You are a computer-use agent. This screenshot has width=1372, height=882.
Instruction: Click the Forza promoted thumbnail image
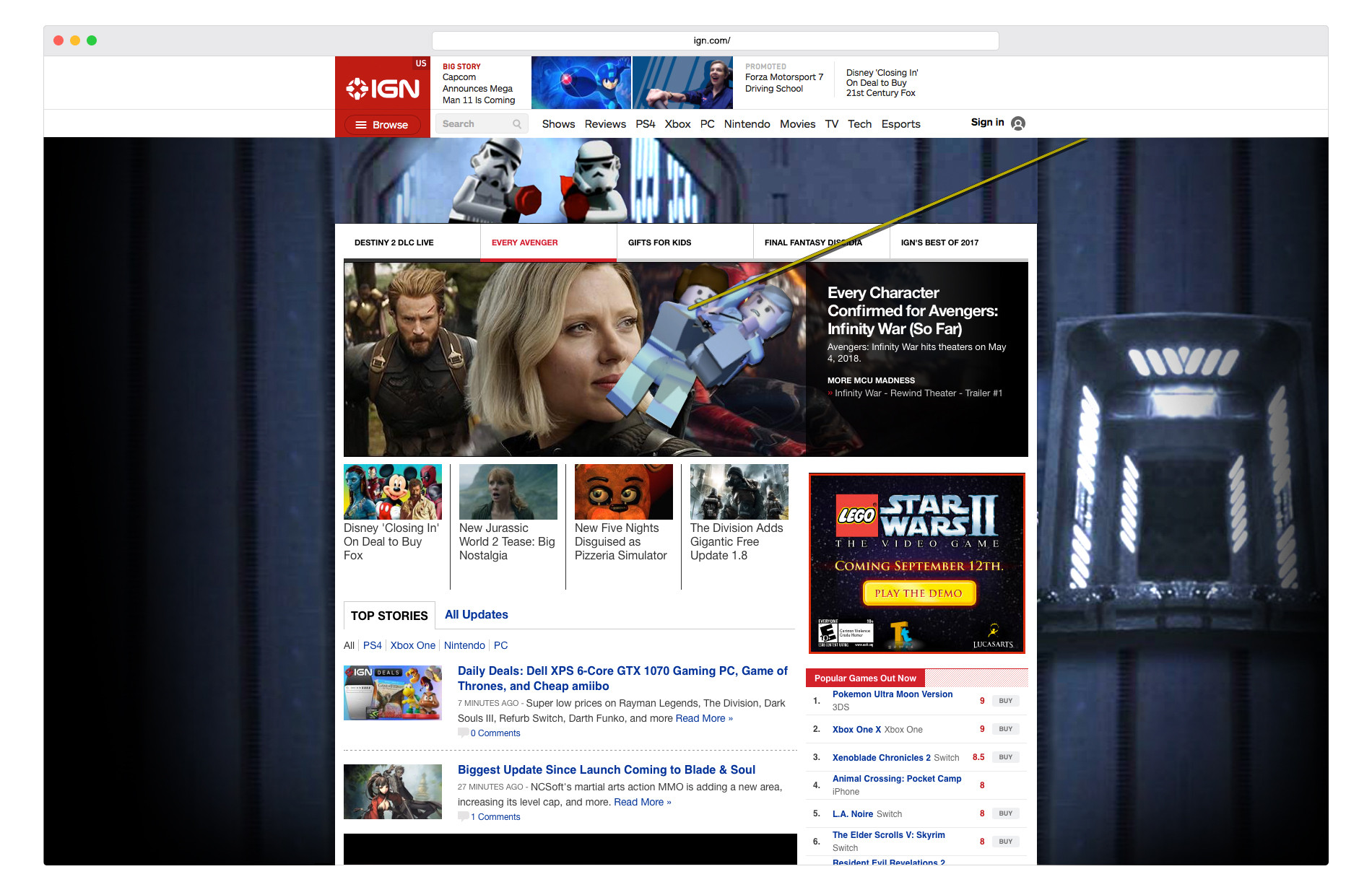click(x=682, y=82)
